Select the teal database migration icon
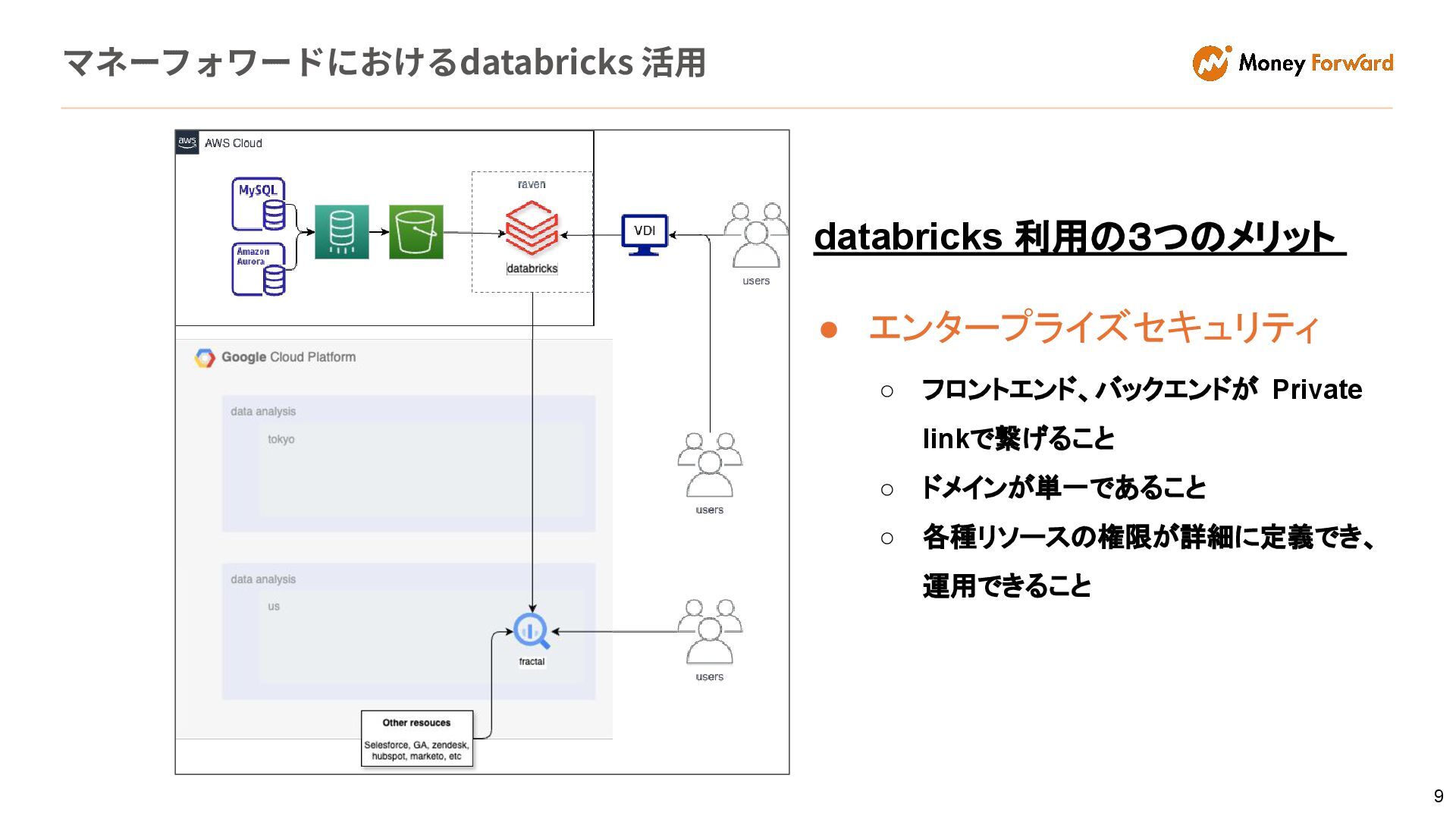The width and height of the screenshot is (1456, 819). click(x=341, y=232)
